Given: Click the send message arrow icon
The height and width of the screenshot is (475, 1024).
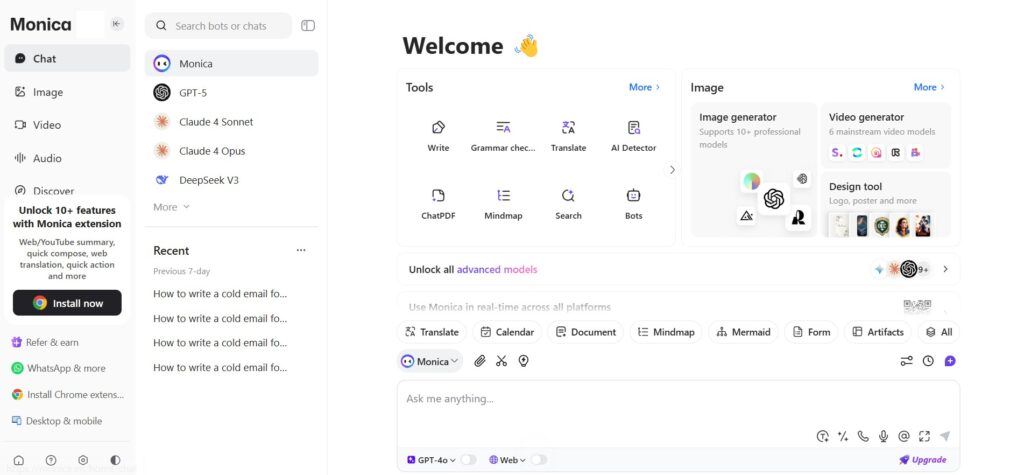Looking at the screenshot, I should pyautogui.click(x=944, y=436).
